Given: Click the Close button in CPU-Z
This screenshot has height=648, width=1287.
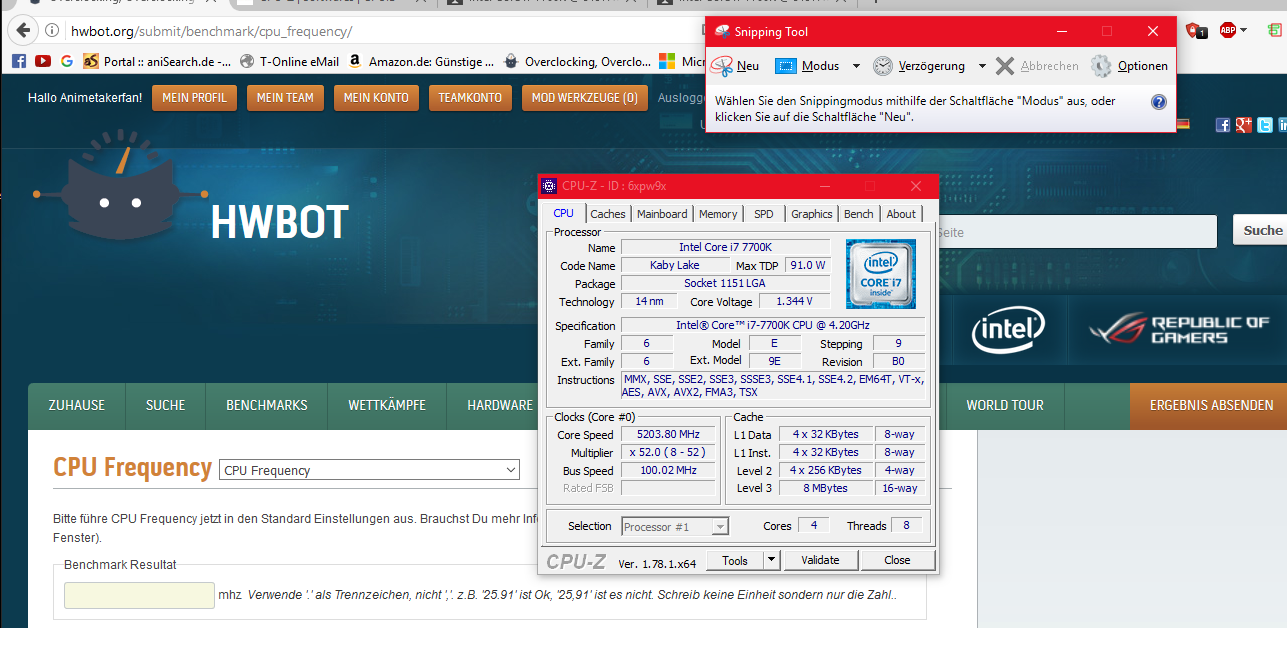Looking at the screenshot, I should click(x=897, y=560).
